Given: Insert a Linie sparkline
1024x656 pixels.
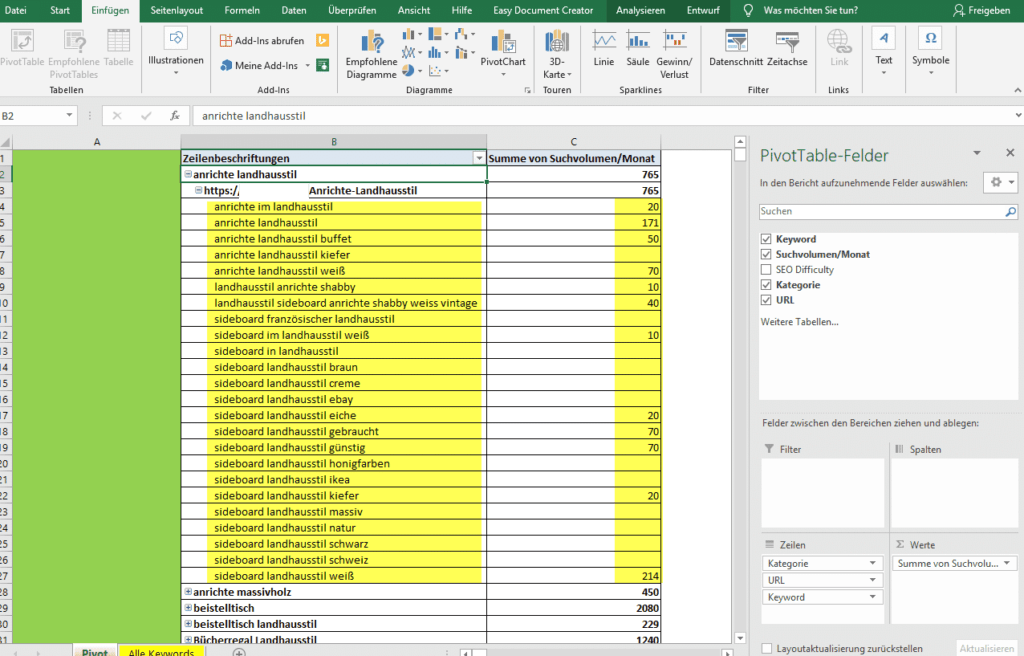Looking at the screenshot, I should coord(603,48).
